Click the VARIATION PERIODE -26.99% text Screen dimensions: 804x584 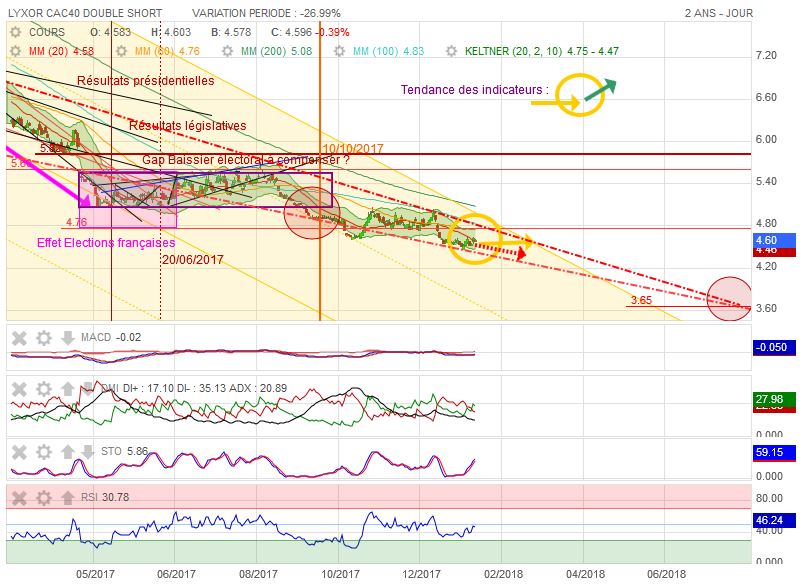(266, 13)
